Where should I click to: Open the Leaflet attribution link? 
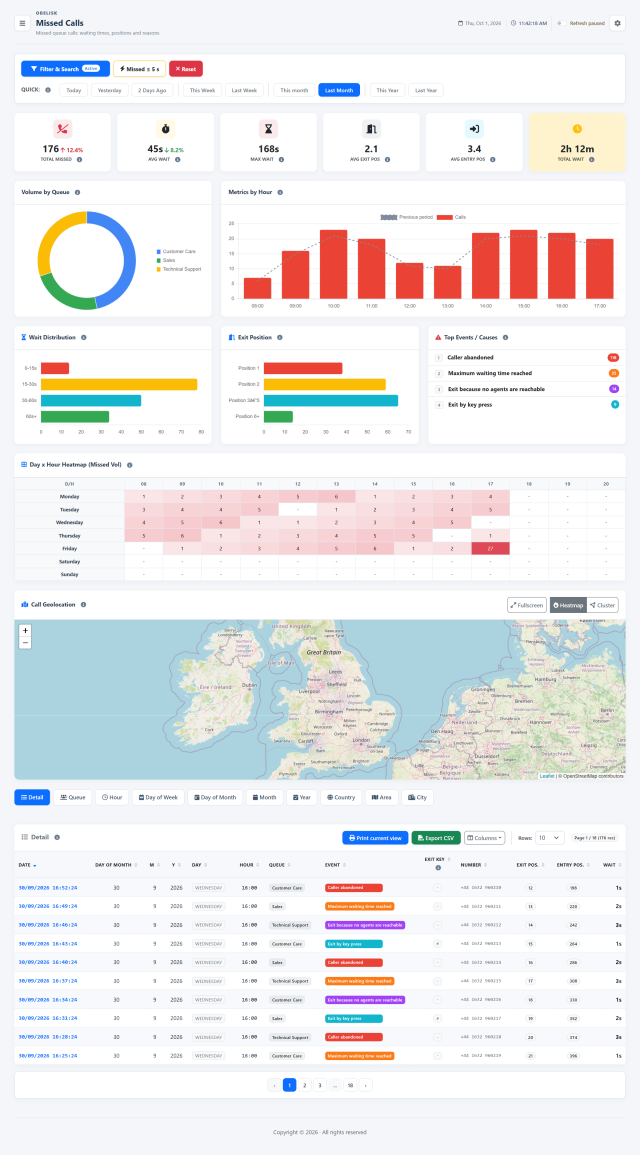pyautogui.click(x=546, y=776)
